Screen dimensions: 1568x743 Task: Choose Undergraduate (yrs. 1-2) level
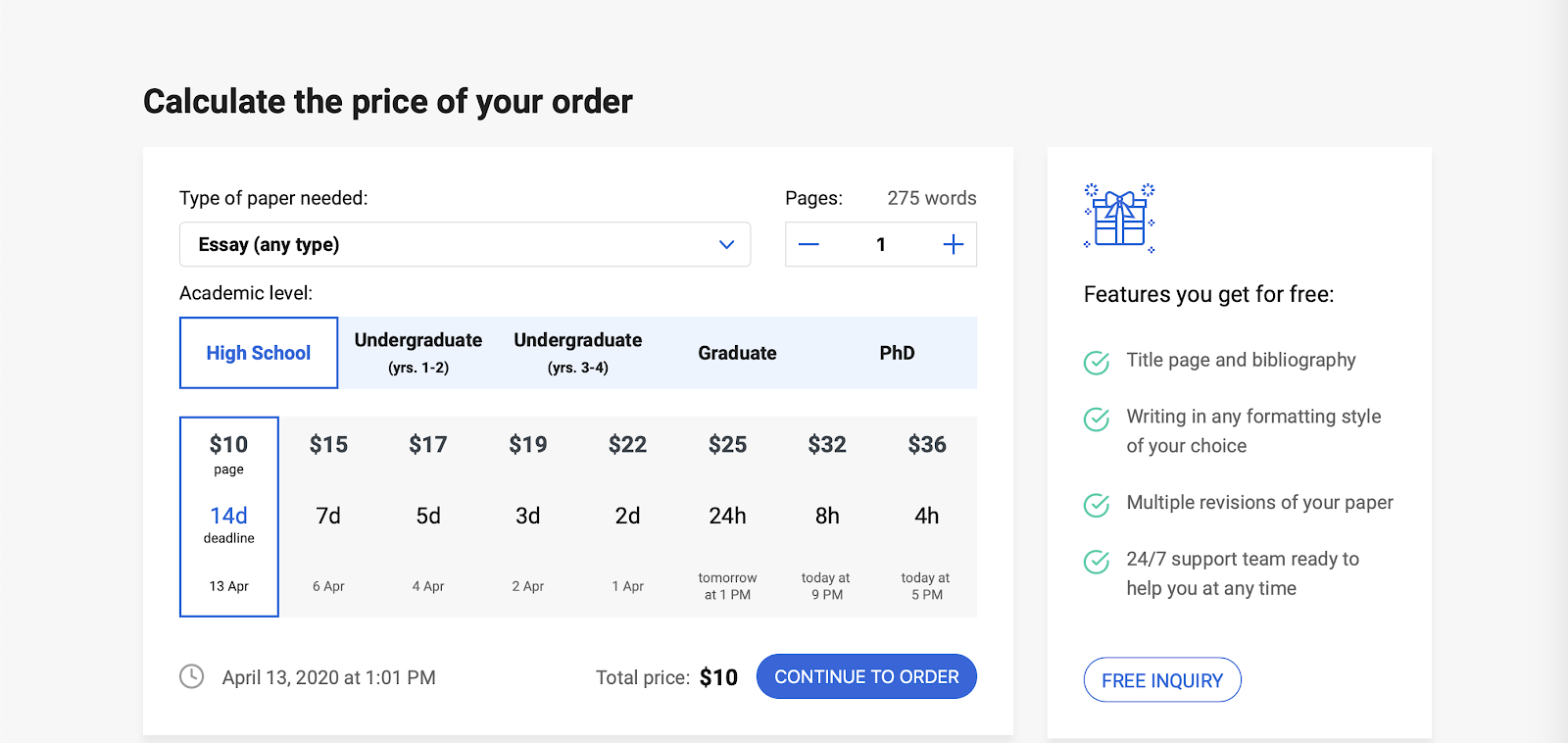pos(418,353)
